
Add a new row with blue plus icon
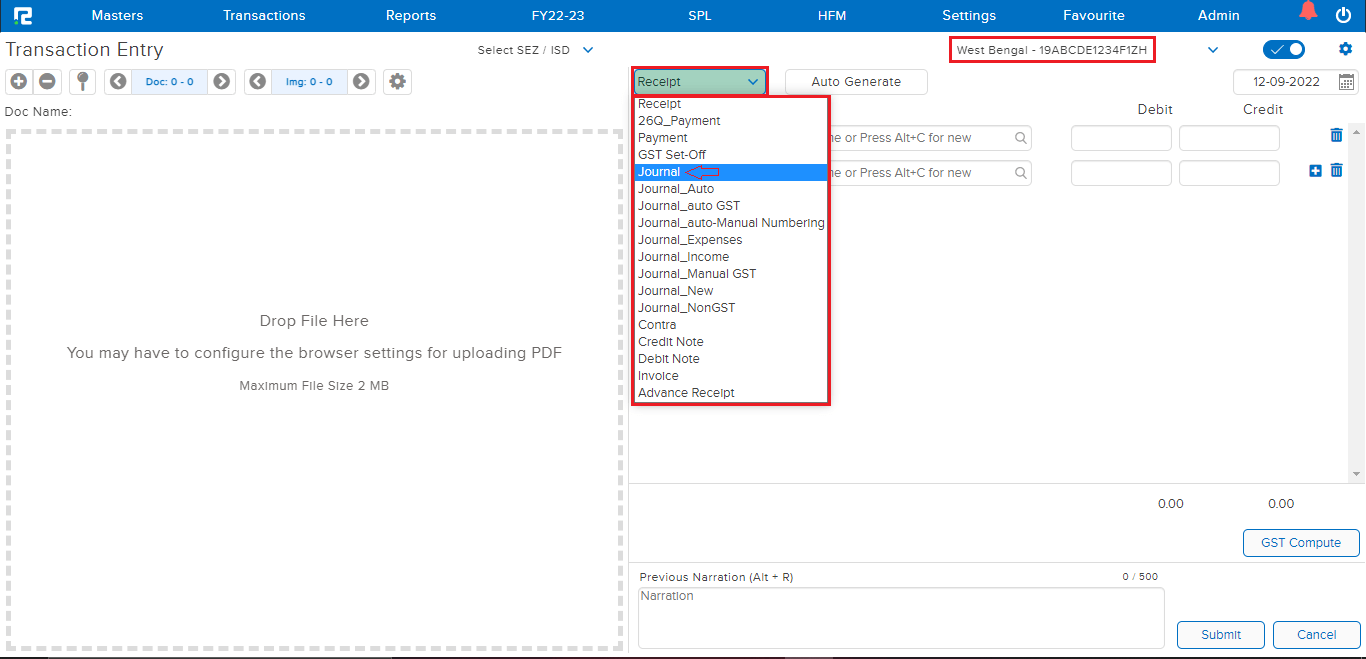(1315, 171)
